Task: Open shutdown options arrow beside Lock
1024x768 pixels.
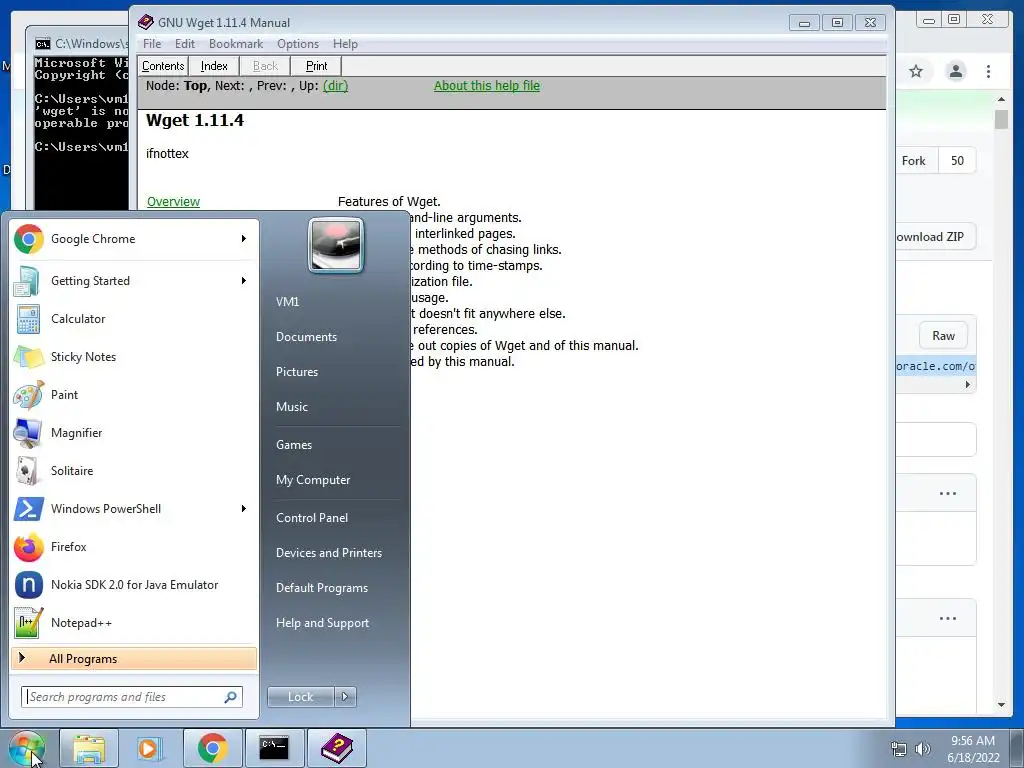Action: tap(345, 697)
